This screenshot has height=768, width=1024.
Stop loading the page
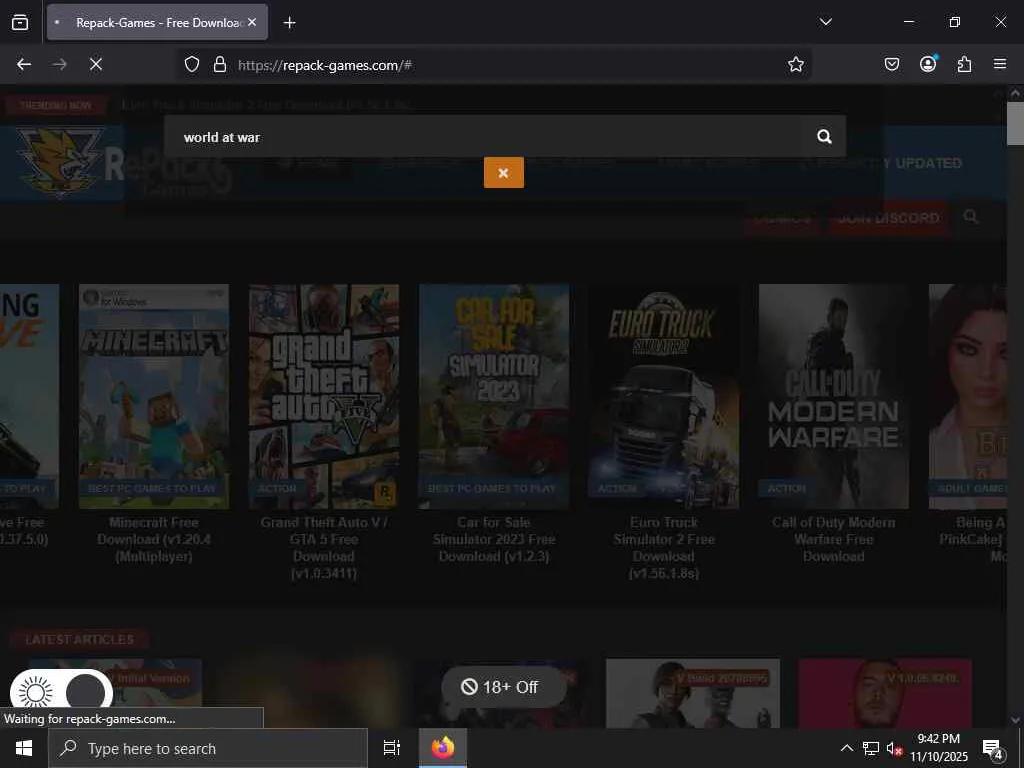tap(95, 65)
